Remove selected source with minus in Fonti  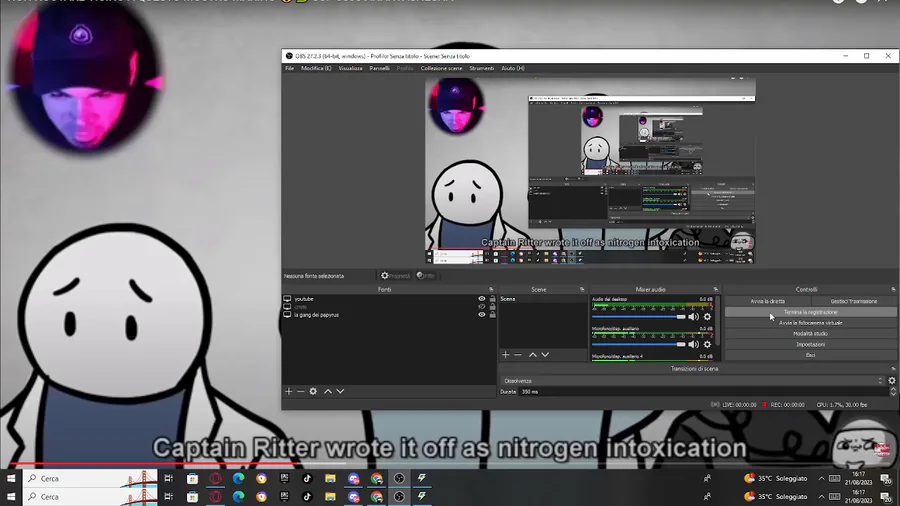click(300, 391)
